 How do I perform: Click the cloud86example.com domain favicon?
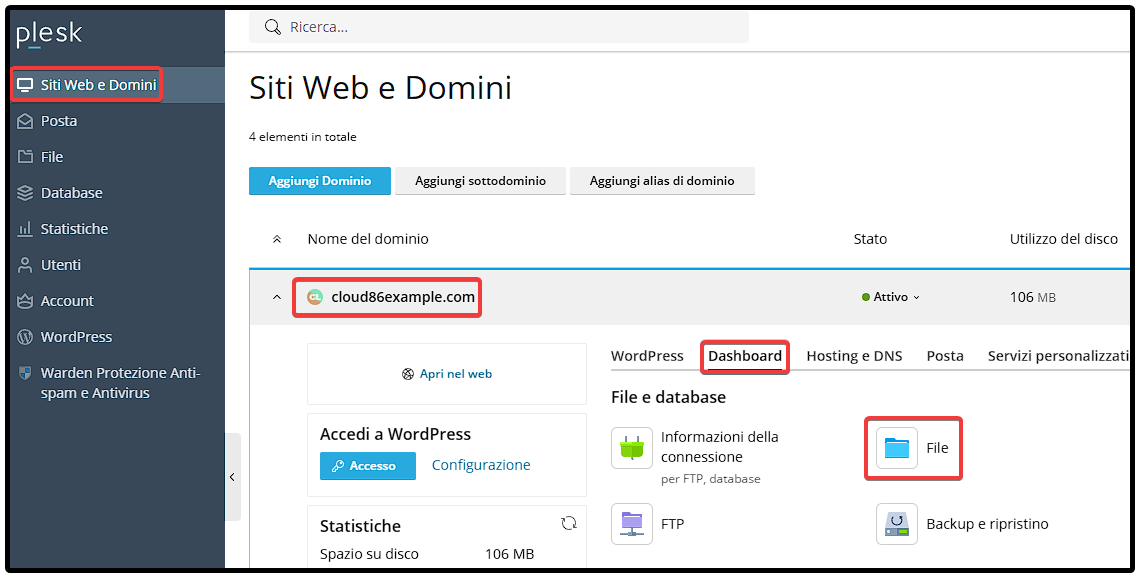pyautogui.click(x=315, y=297)
